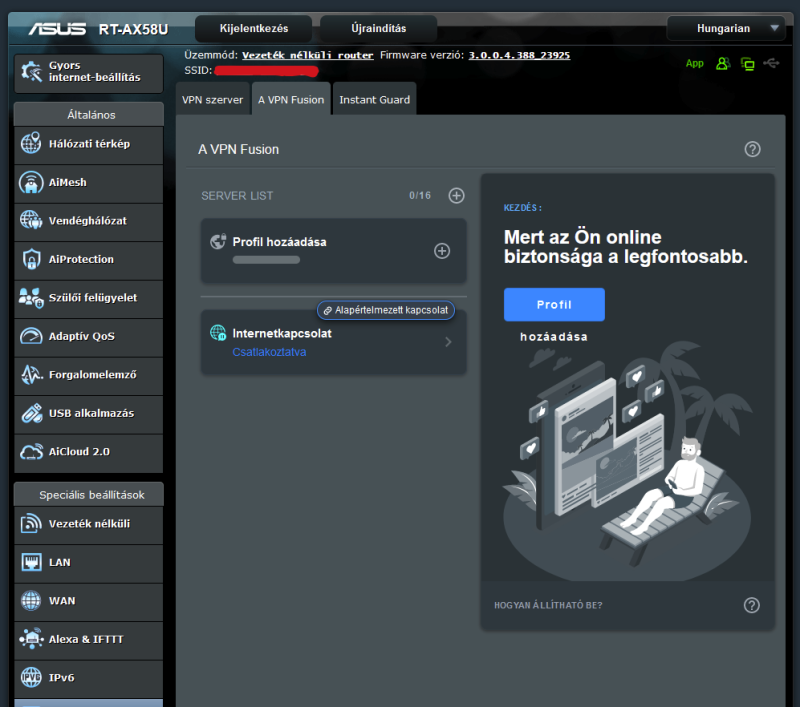
Task: Click the redacted SSID value
Action: pyautogui.click(x=266, y=70)
